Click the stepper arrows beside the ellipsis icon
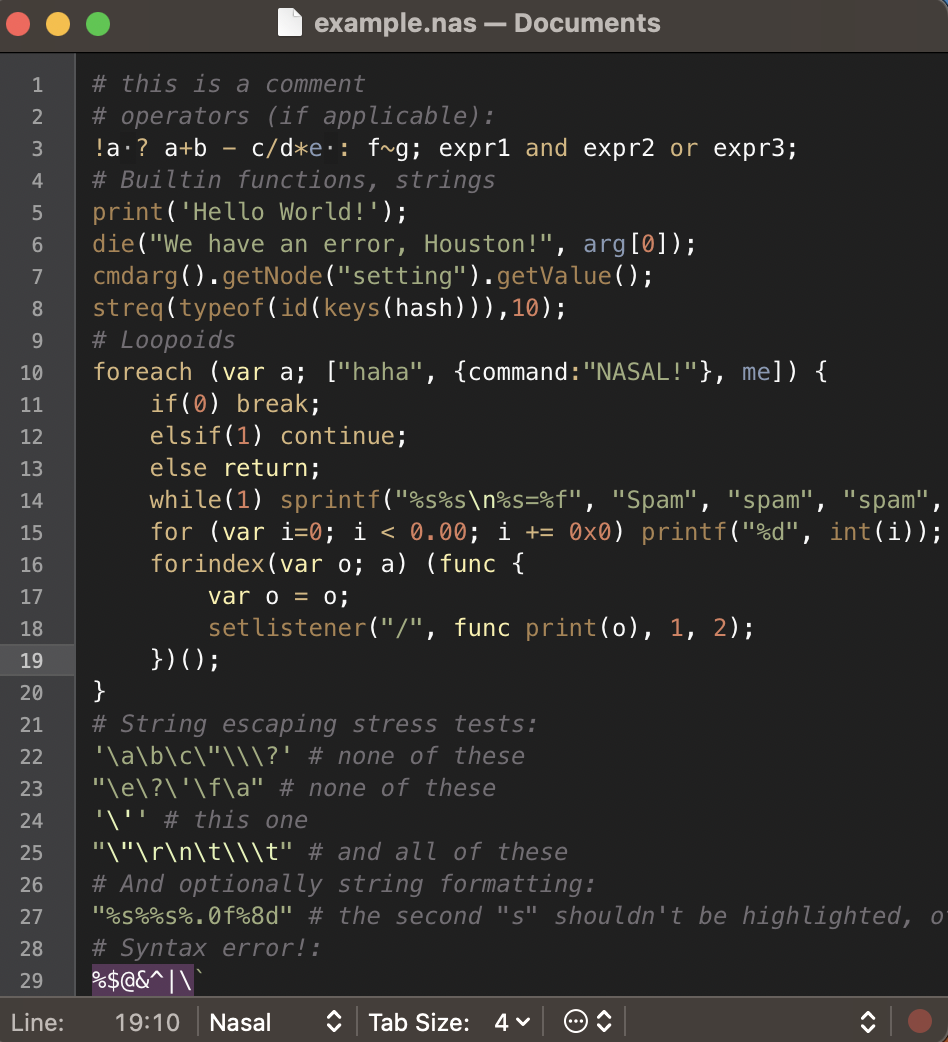Screen dimensions: 948x1042 (x=604, y=1021)
